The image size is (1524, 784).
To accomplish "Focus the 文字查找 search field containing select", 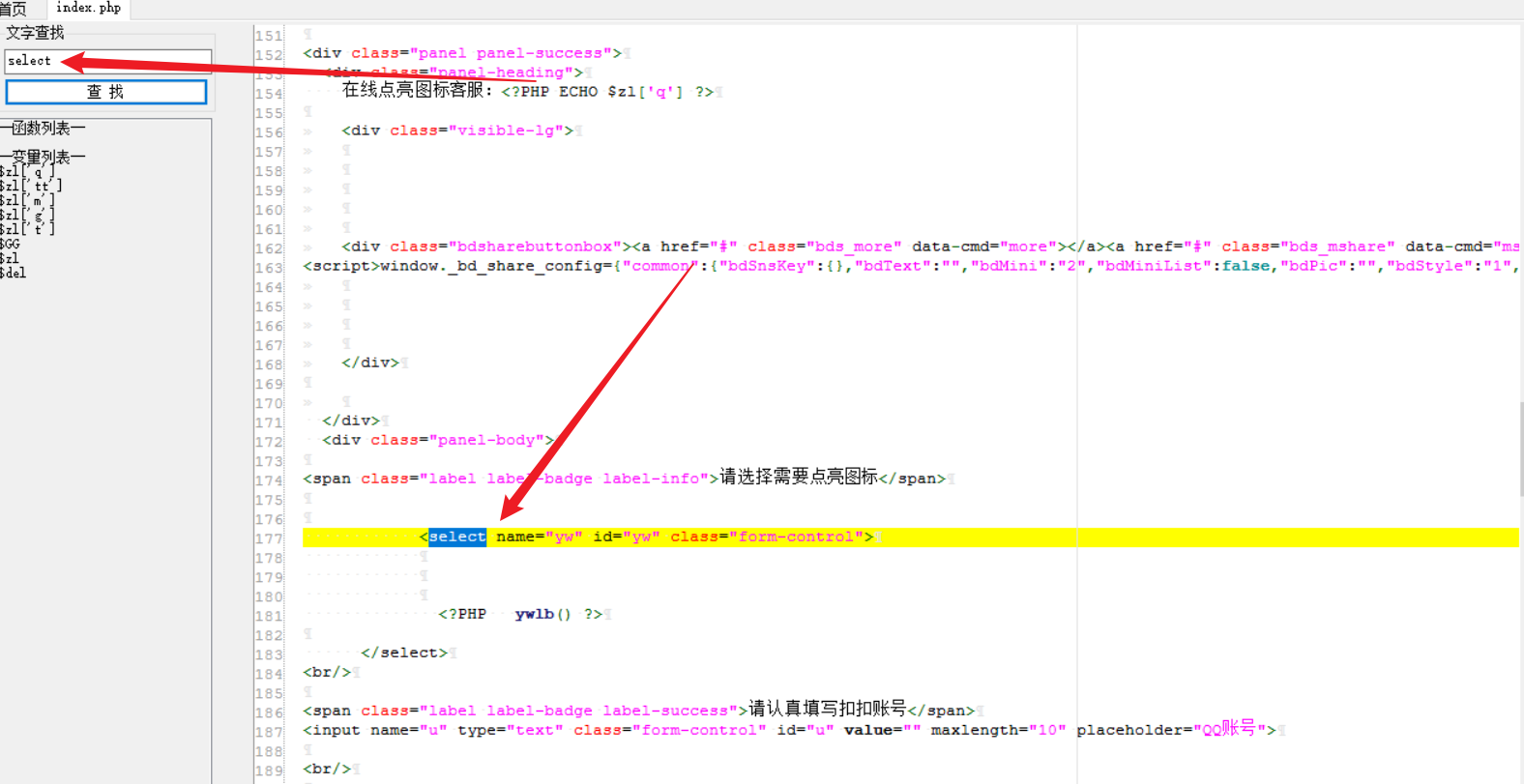I will coord(108,61).
